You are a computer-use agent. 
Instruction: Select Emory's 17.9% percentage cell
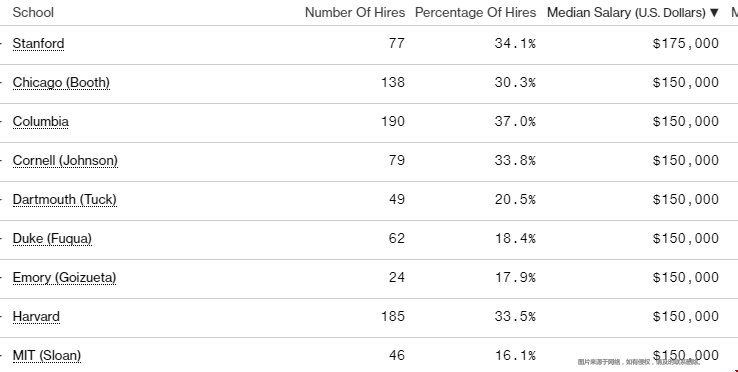(515, 277)
